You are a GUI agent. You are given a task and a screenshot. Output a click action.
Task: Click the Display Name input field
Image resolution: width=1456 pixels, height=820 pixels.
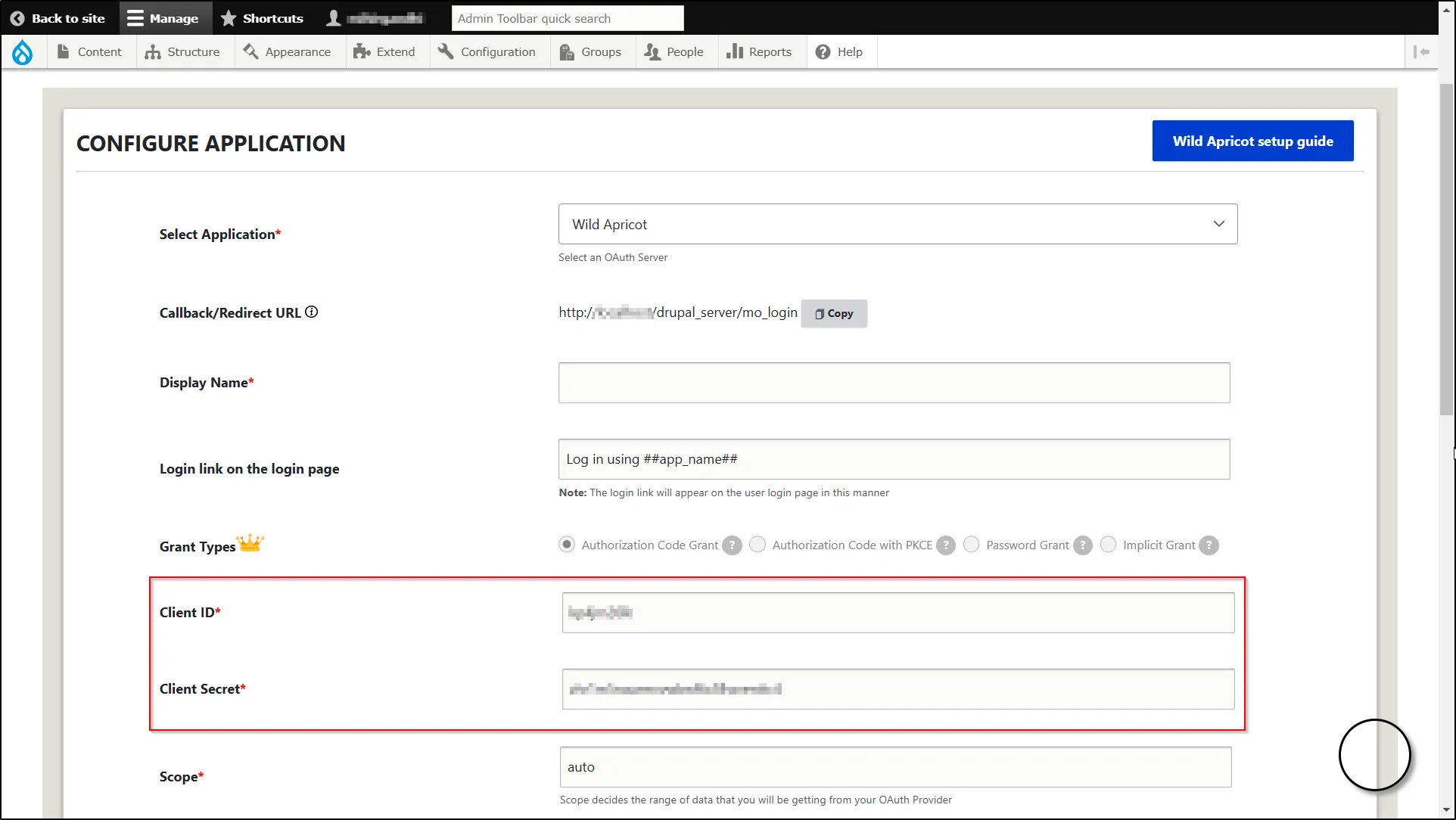(x=894, y=383)
